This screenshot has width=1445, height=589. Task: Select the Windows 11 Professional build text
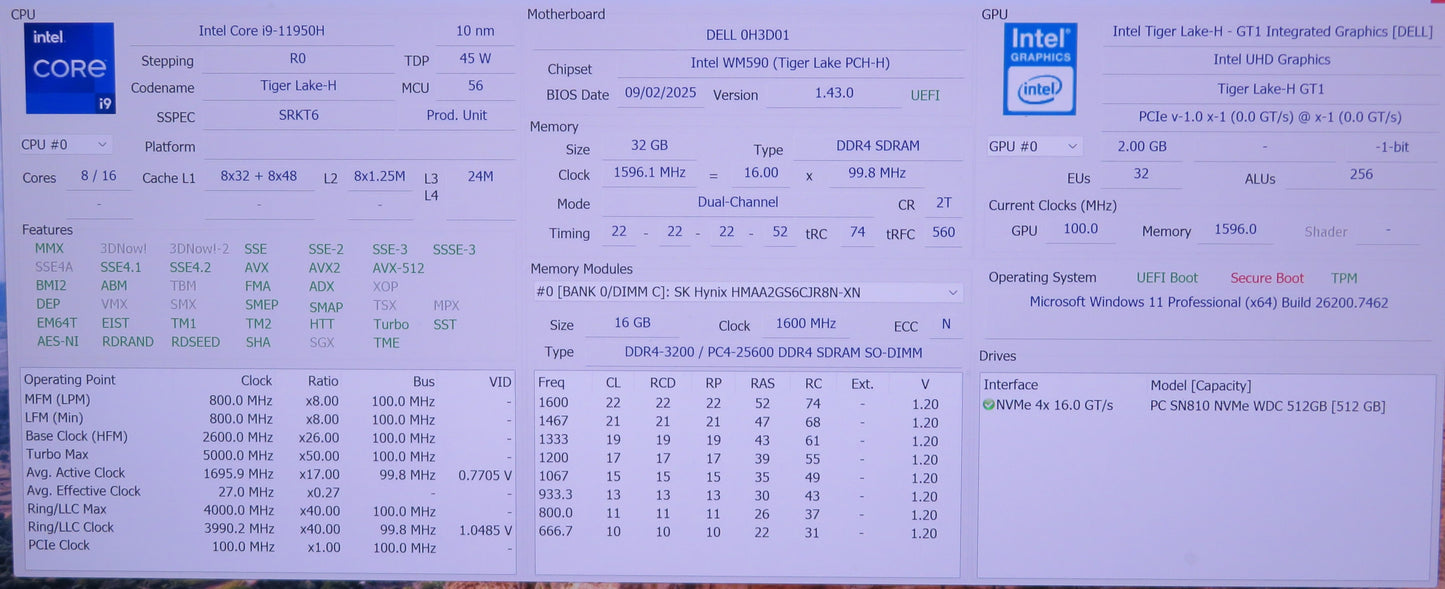point(1208,301)
